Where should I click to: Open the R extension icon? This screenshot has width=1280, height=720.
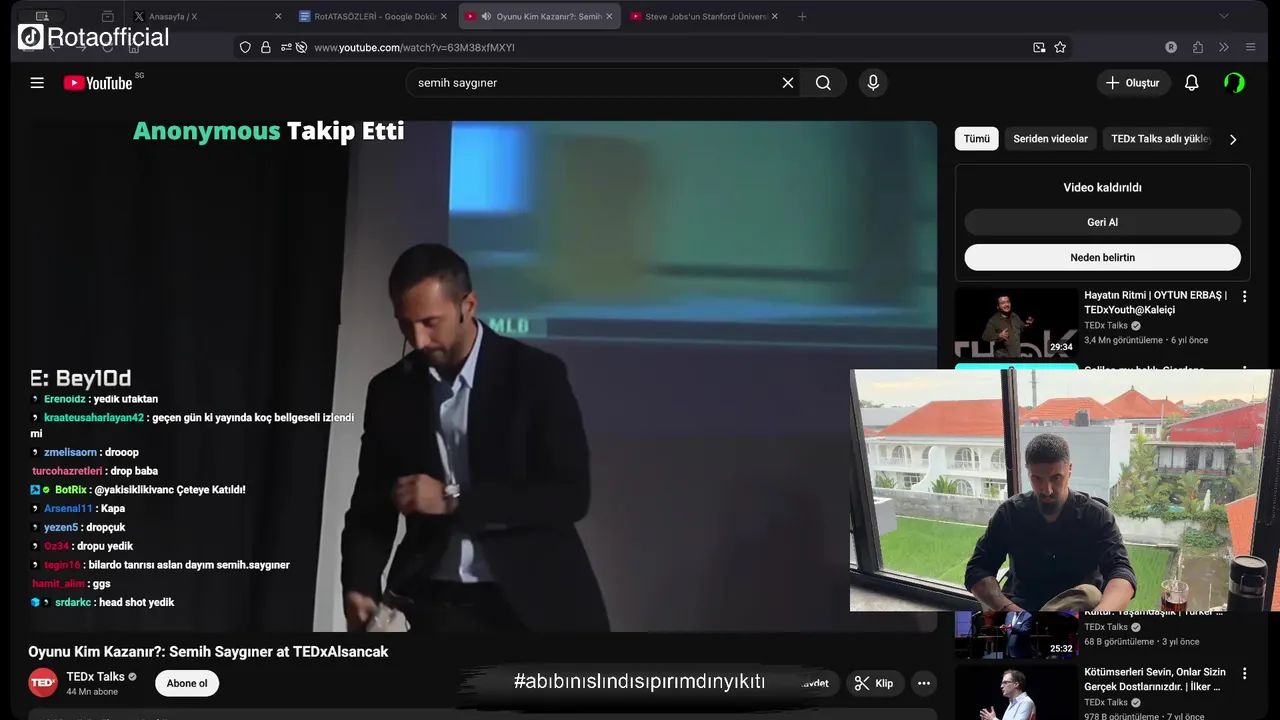1171,47
